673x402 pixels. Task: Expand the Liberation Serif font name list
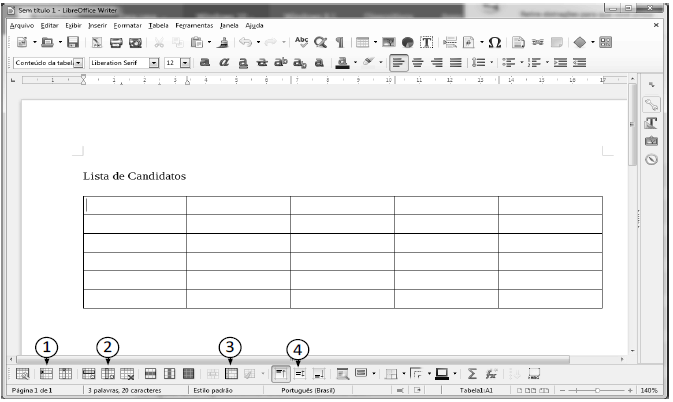point(154,62)
